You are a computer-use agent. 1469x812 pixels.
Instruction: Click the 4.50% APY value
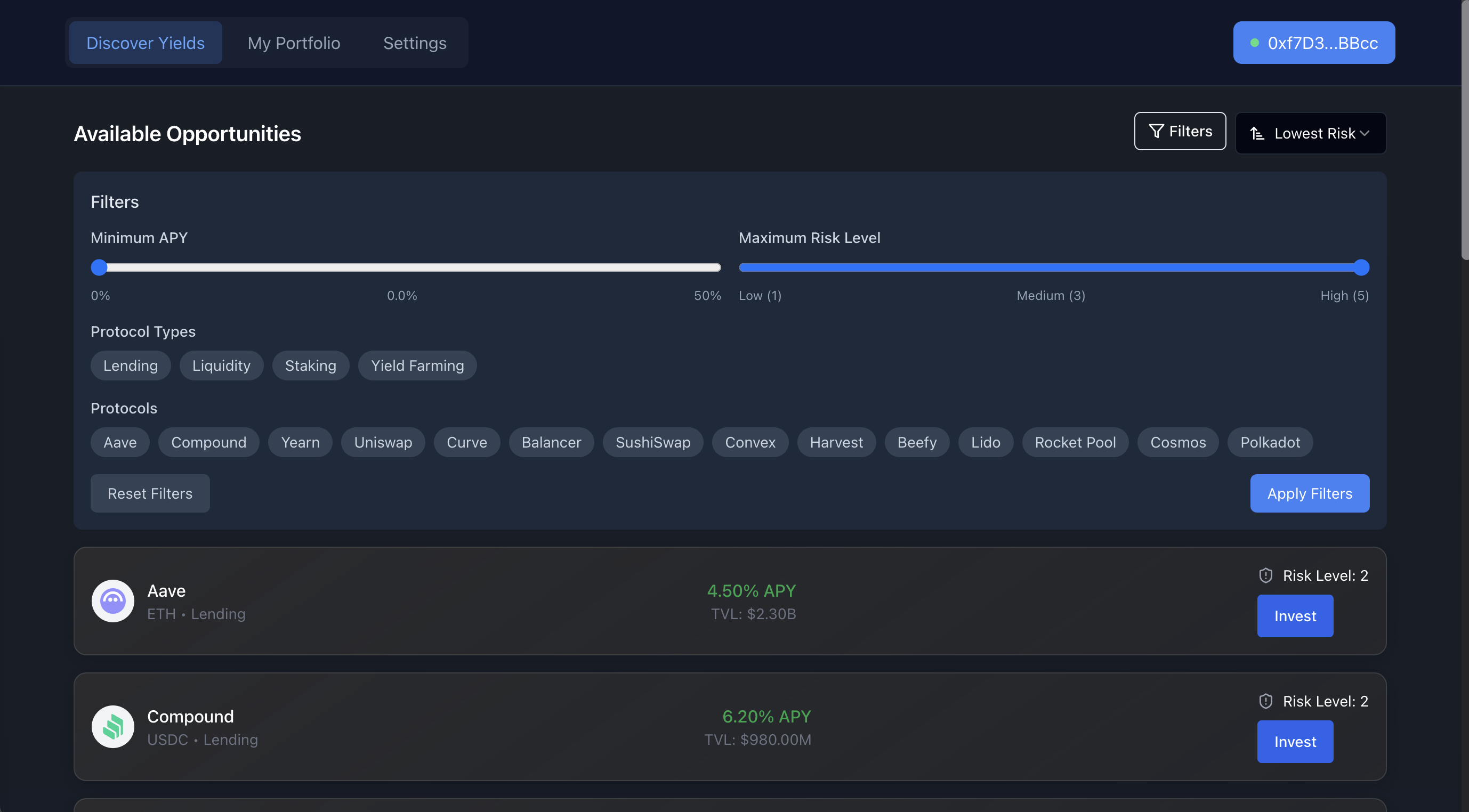pyautogui.click(x=751, y=591)
